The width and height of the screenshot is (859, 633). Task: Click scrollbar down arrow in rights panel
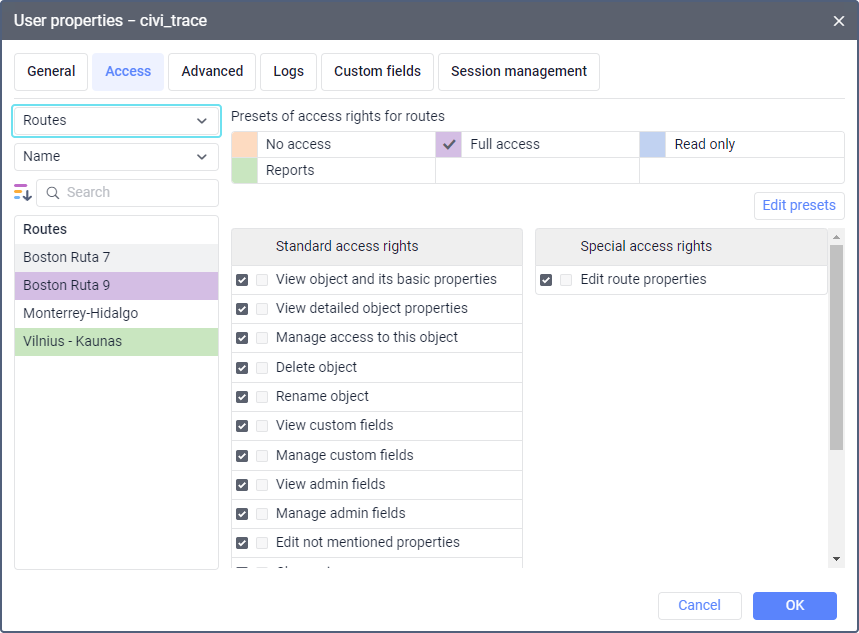pos(836,558)
